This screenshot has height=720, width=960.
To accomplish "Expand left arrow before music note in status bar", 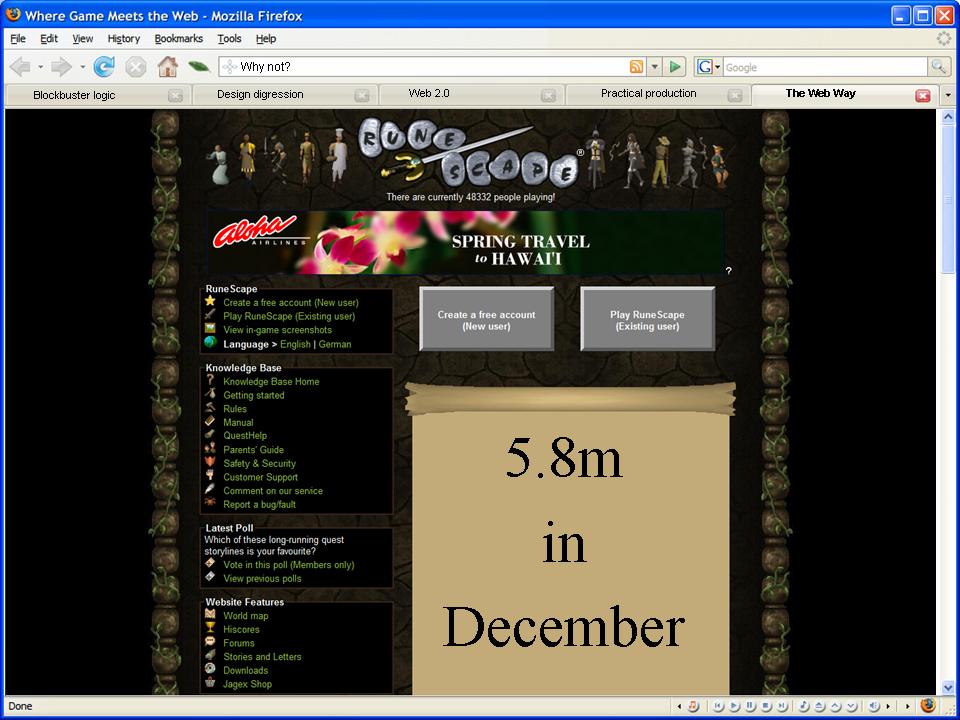I will click(x=679, y=706).
